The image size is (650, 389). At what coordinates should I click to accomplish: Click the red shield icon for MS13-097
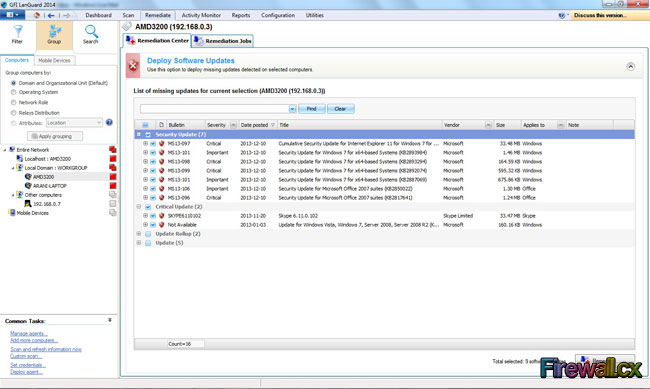tap(162, 143)
